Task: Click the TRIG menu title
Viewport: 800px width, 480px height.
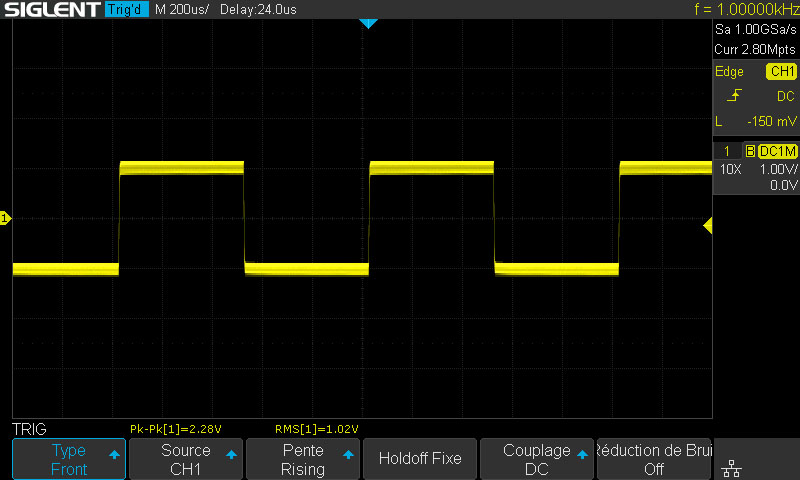Action: (x=29, y=429)
